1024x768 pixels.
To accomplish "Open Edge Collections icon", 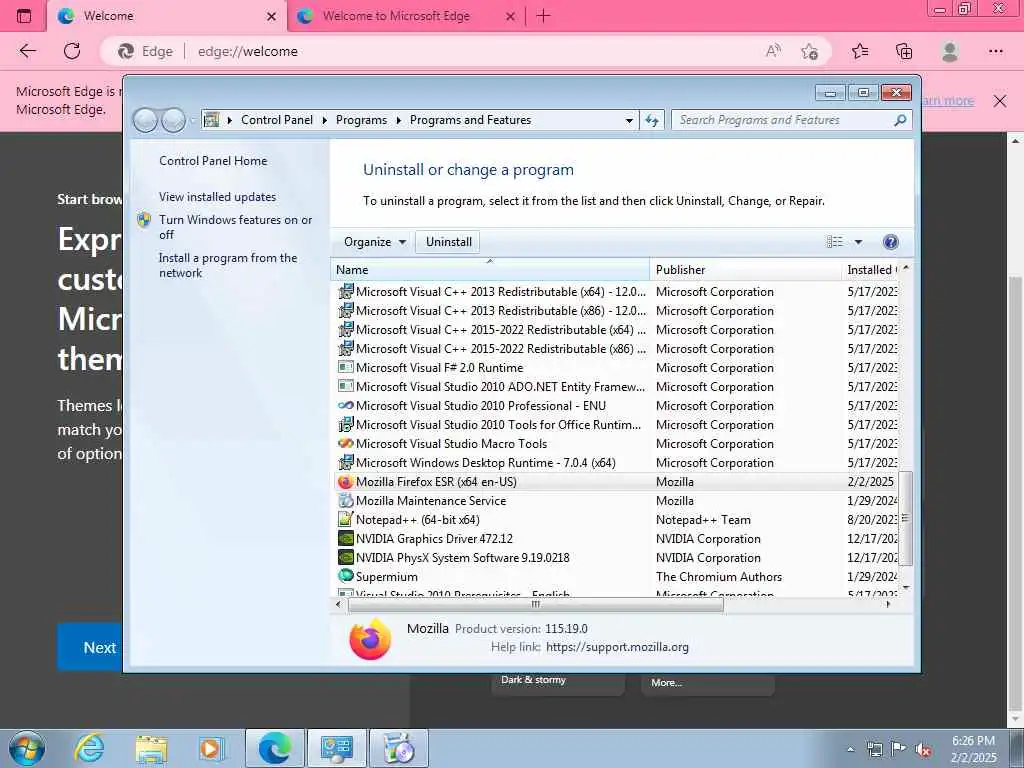I will click(x=904, y=51).
